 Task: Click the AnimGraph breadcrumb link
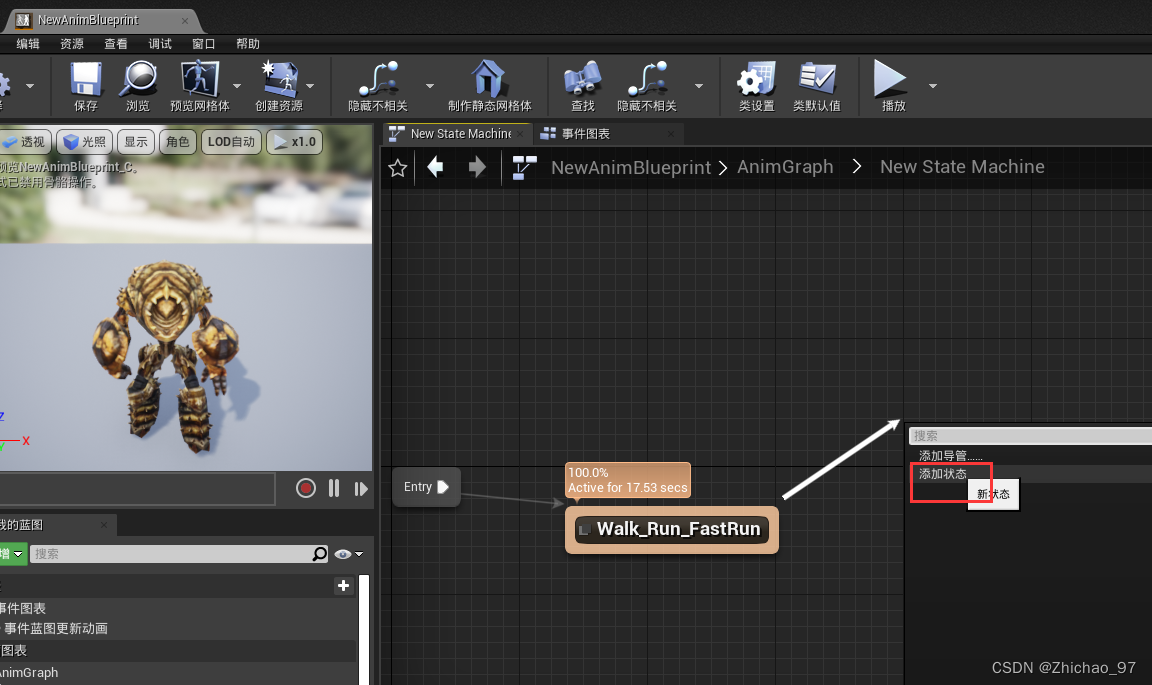785,166
